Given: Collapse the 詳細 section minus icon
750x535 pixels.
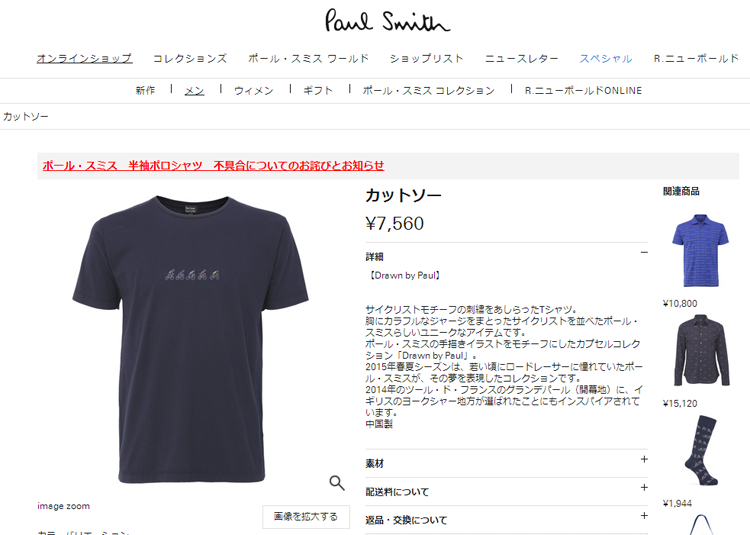Looking at the screenshot, I should (644, 252).
